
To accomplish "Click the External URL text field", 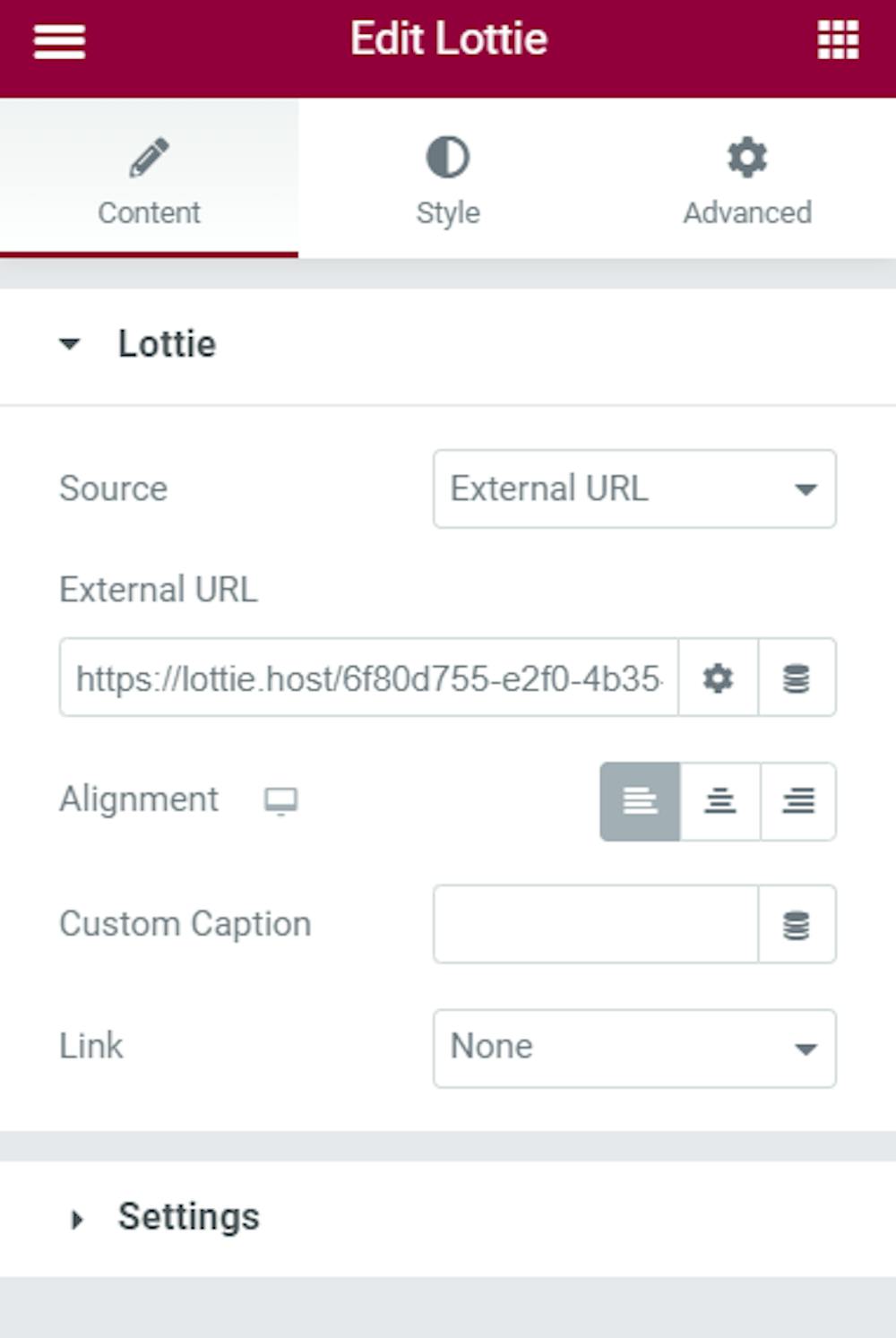I will coord(368,678).
